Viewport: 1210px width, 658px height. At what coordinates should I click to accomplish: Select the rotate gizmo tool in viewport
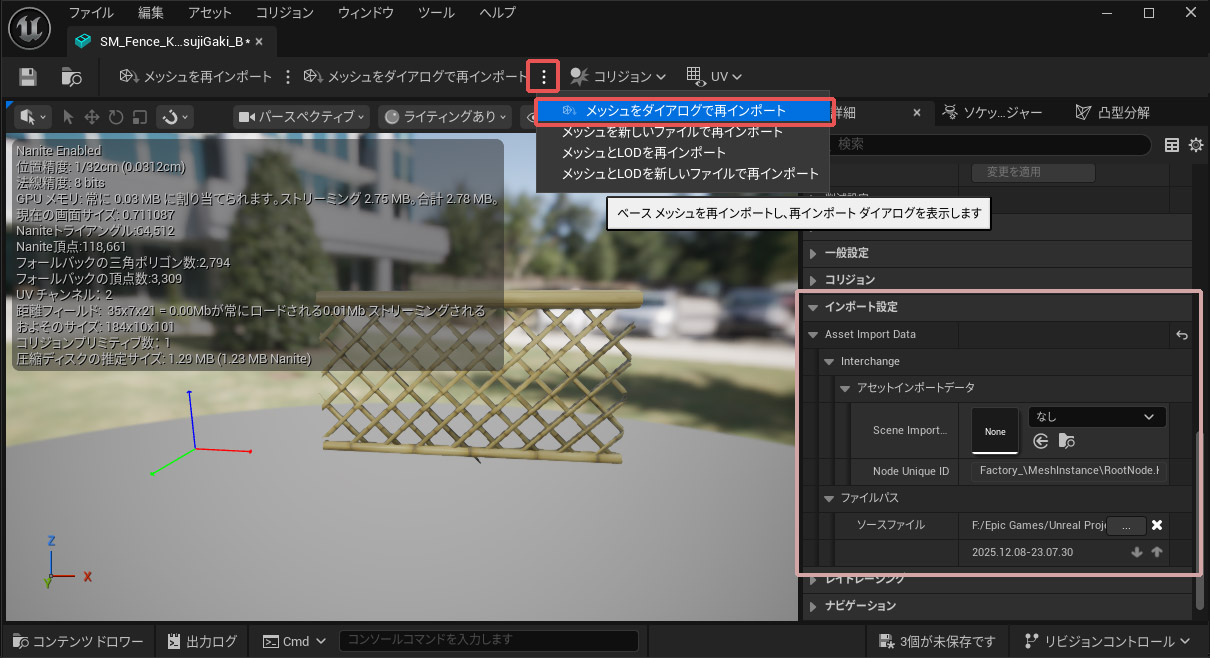pos(116,117)
